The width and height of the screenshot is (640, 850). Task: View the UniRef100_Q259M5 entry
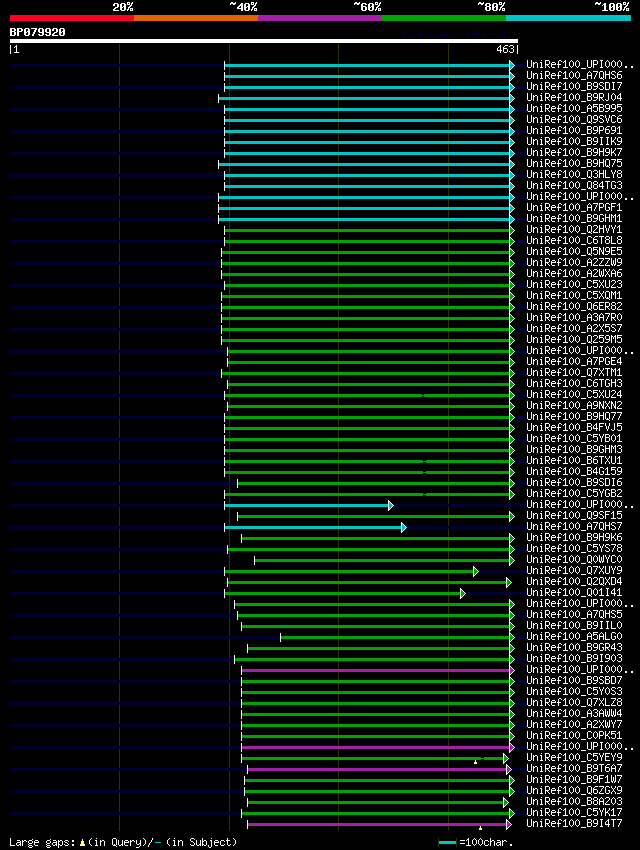tap(574, 339)
